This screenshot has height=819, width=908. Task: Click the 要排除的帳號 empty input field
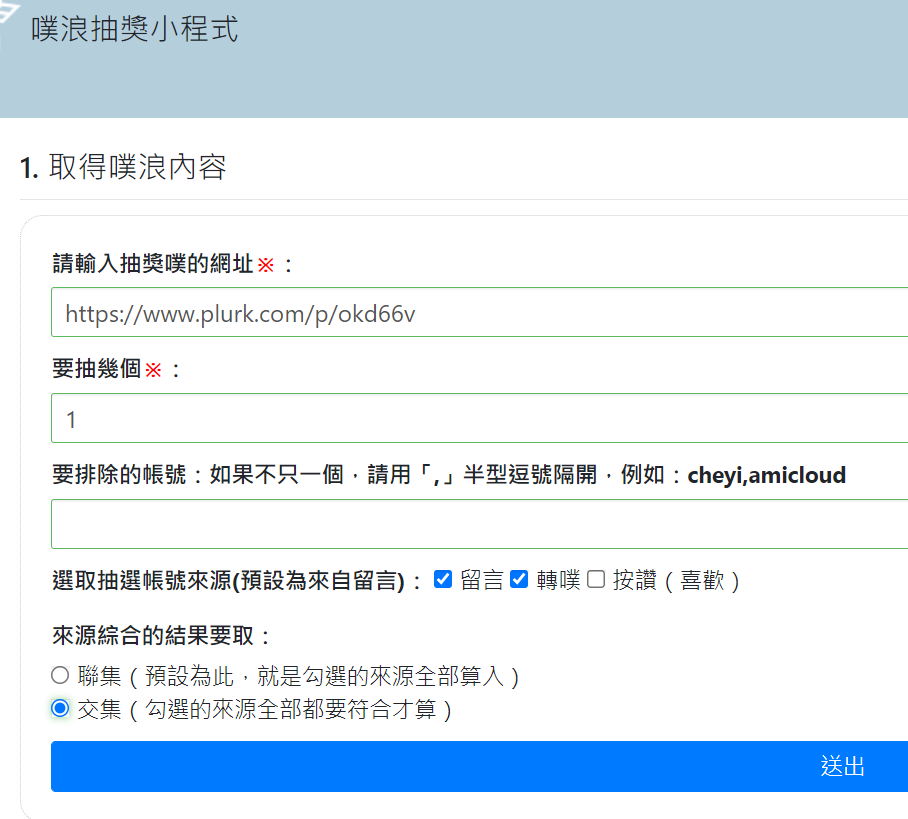(479, 524)
